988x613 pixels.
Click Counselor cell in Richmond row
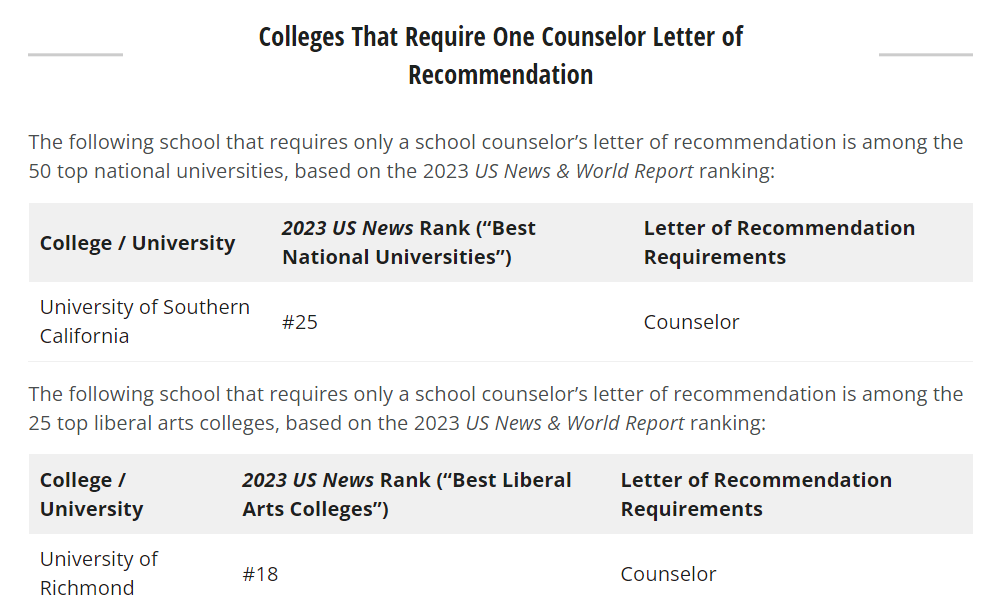[669, 574]
